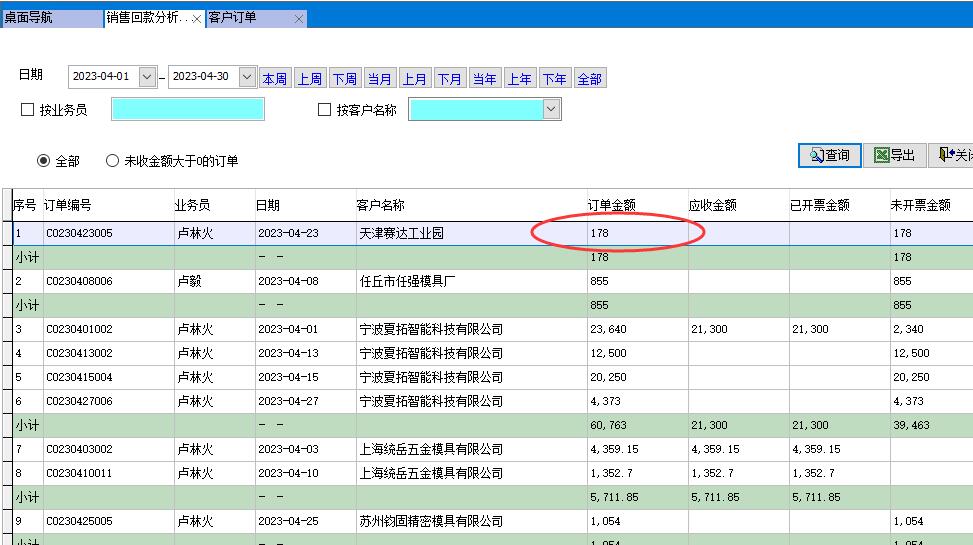Close the 销售回款分析 tab

[197, 19]
